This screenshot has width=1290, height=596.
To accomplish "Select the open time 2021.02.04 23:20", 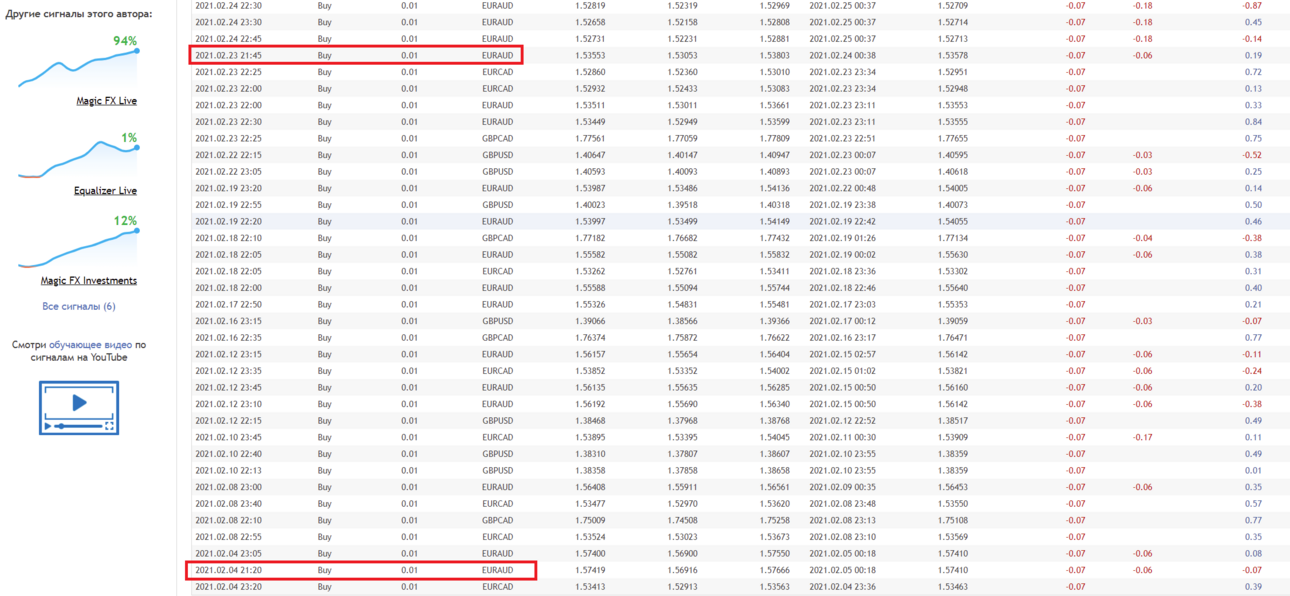I will click(228, 587).
